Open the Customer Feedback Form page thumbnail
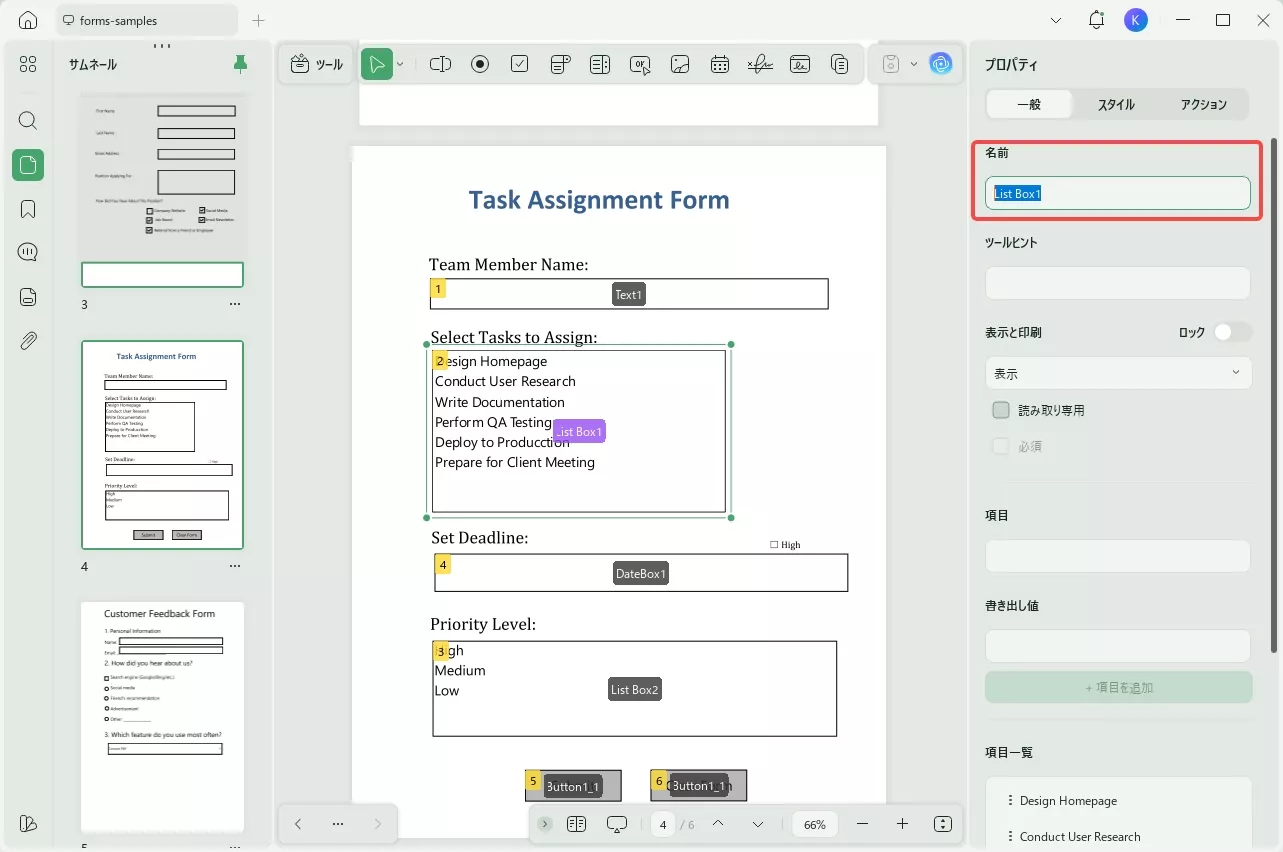 click(x=162, y=717)
